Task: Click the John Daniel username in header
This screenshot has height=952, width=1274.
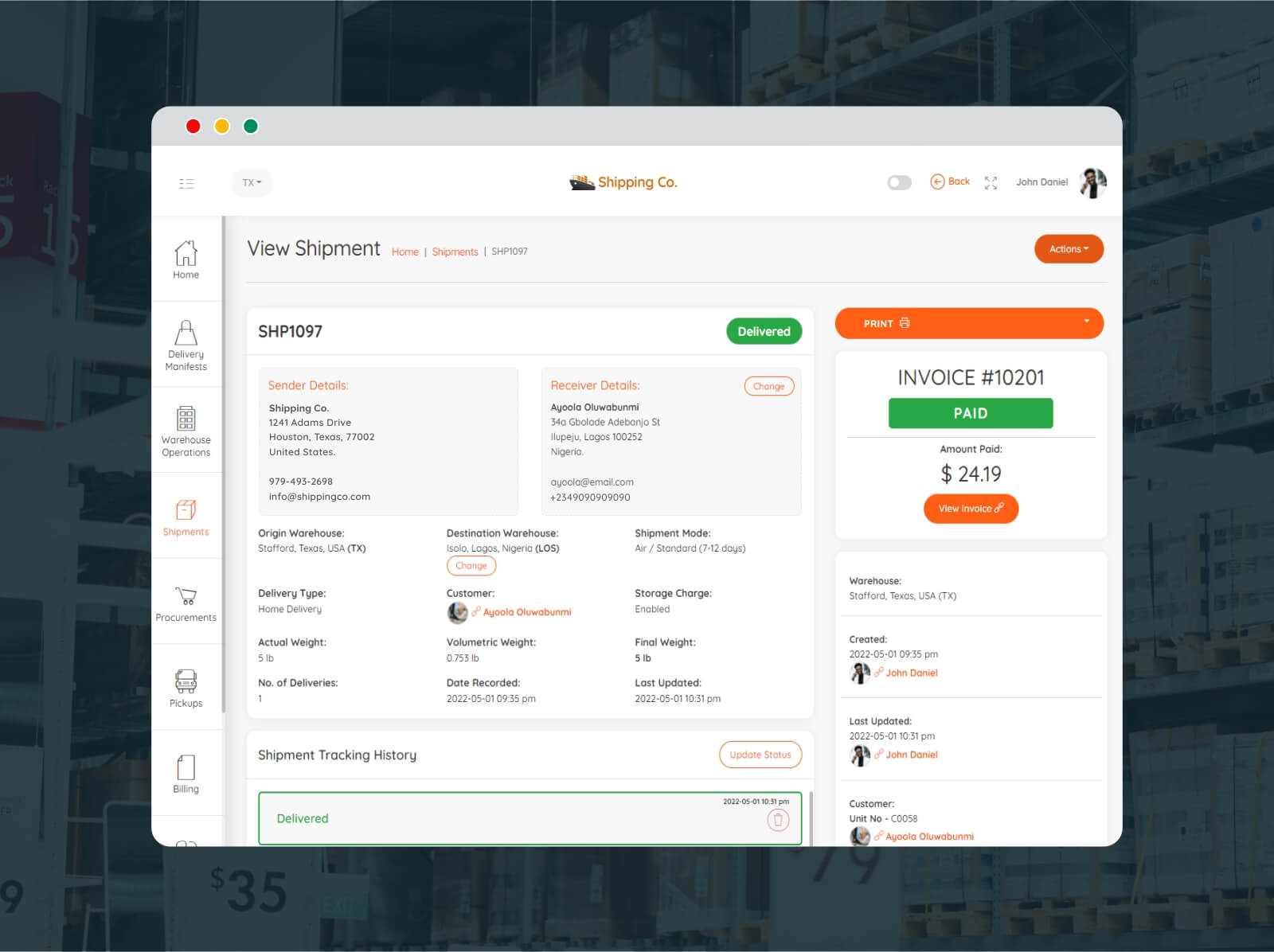Action: click(1041, 182)
